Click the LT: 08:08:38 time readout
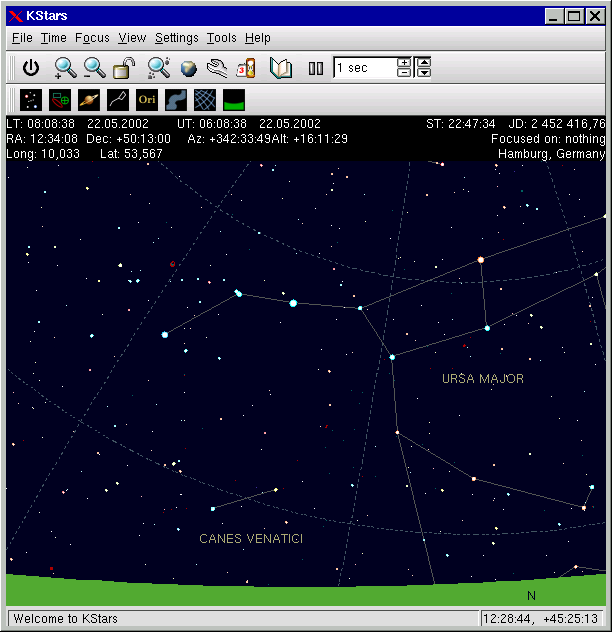Viewport: 612px width, 632px height. [40, 124]
